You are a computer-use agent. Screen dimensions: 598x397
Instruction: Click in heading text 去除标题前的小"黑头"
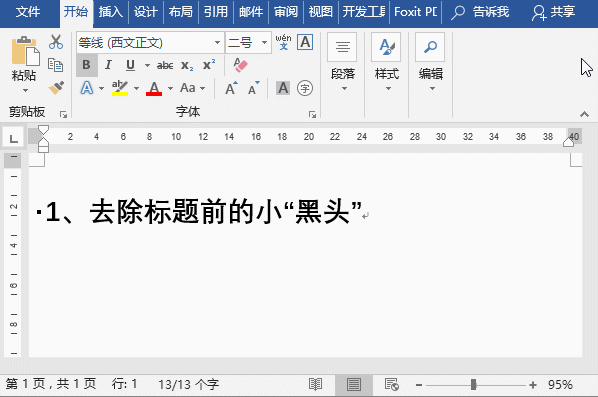(226, 212)
